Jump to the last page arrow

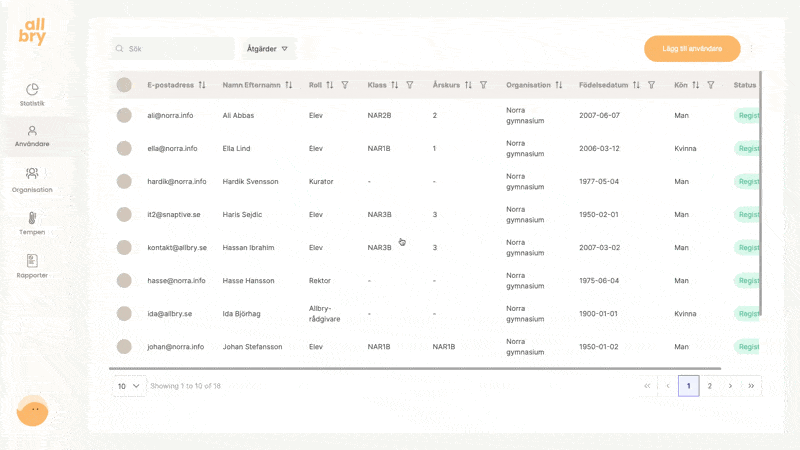point(751,385)
